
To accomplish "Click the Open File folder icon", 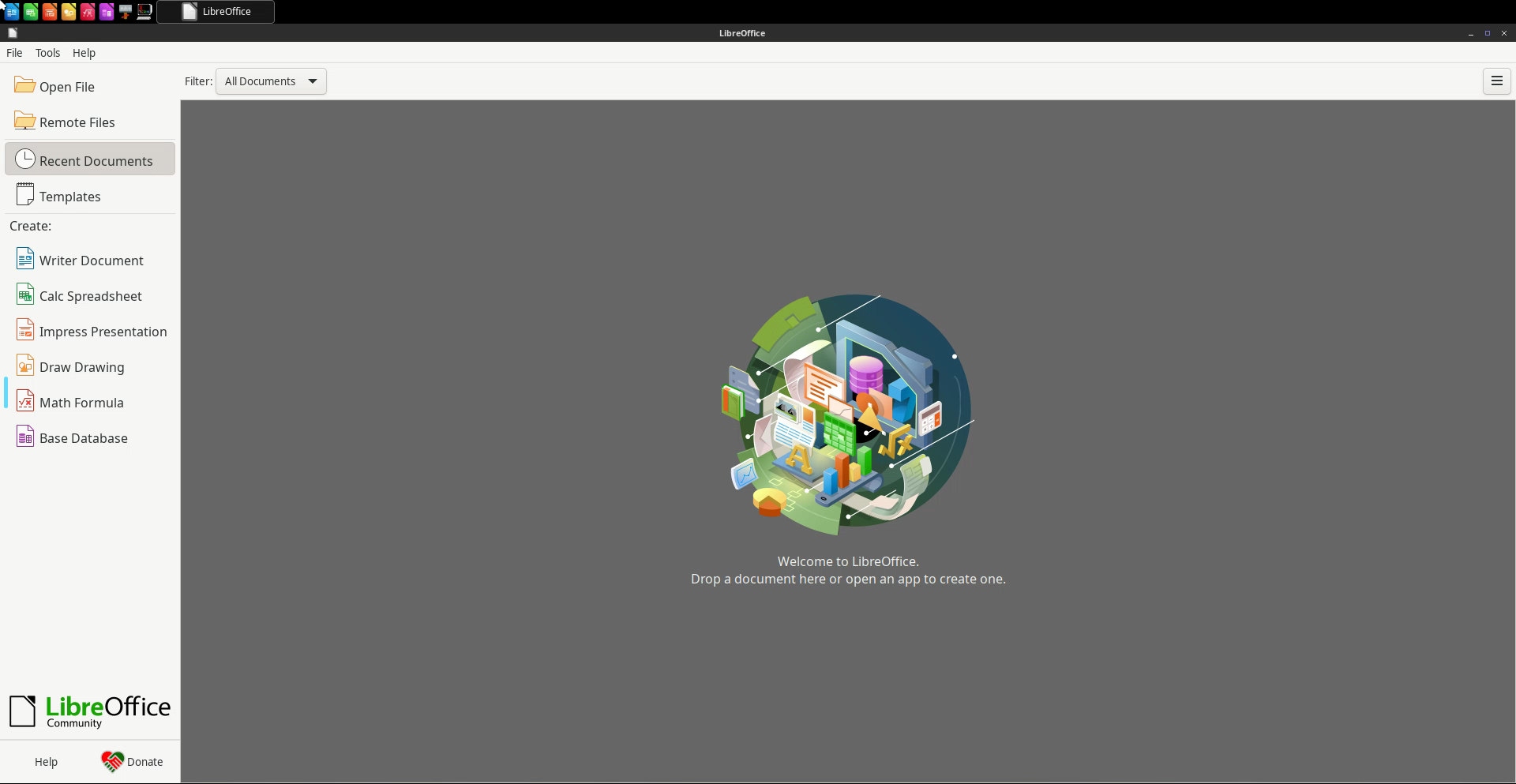I will pos(24,85).
